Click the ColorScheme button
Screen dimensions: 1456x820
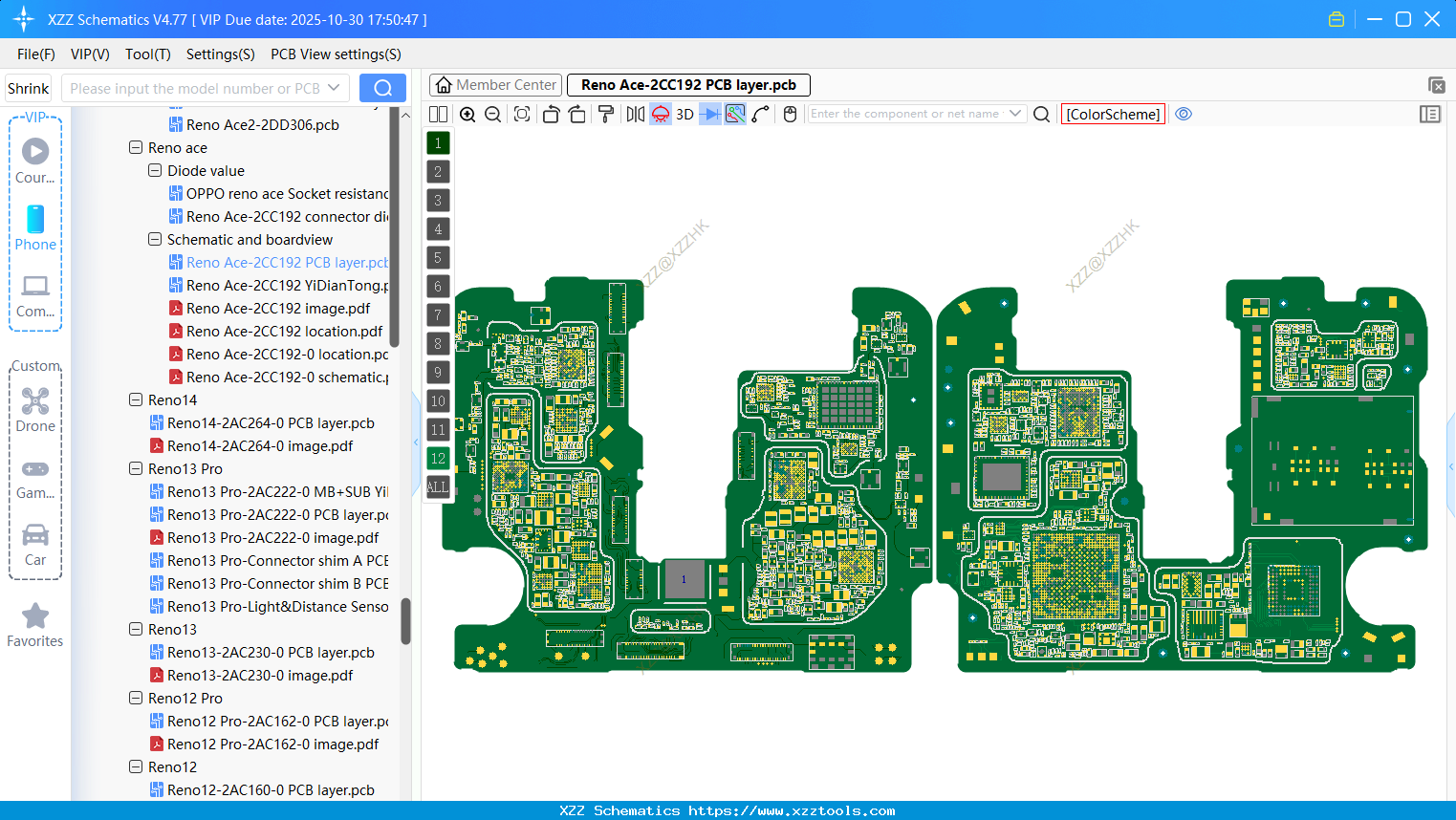click(x=1113, y=114)
